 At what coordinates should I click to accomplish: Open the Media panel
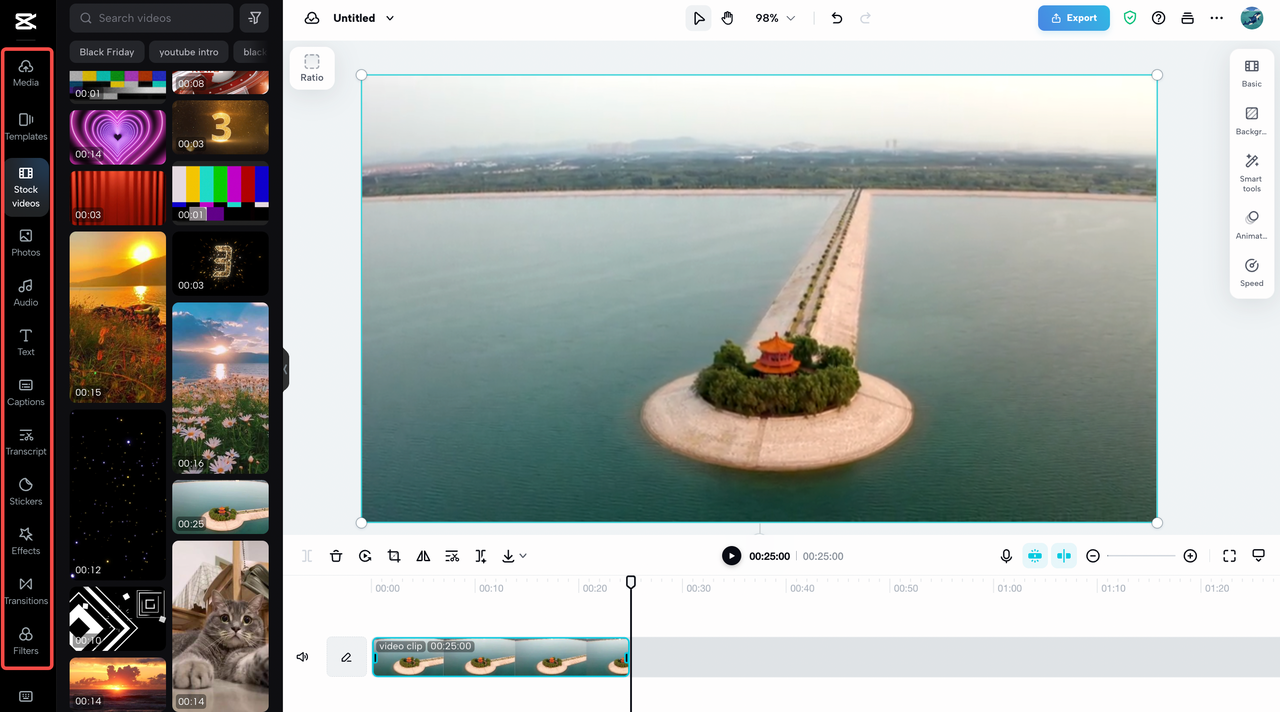[26, 73]
